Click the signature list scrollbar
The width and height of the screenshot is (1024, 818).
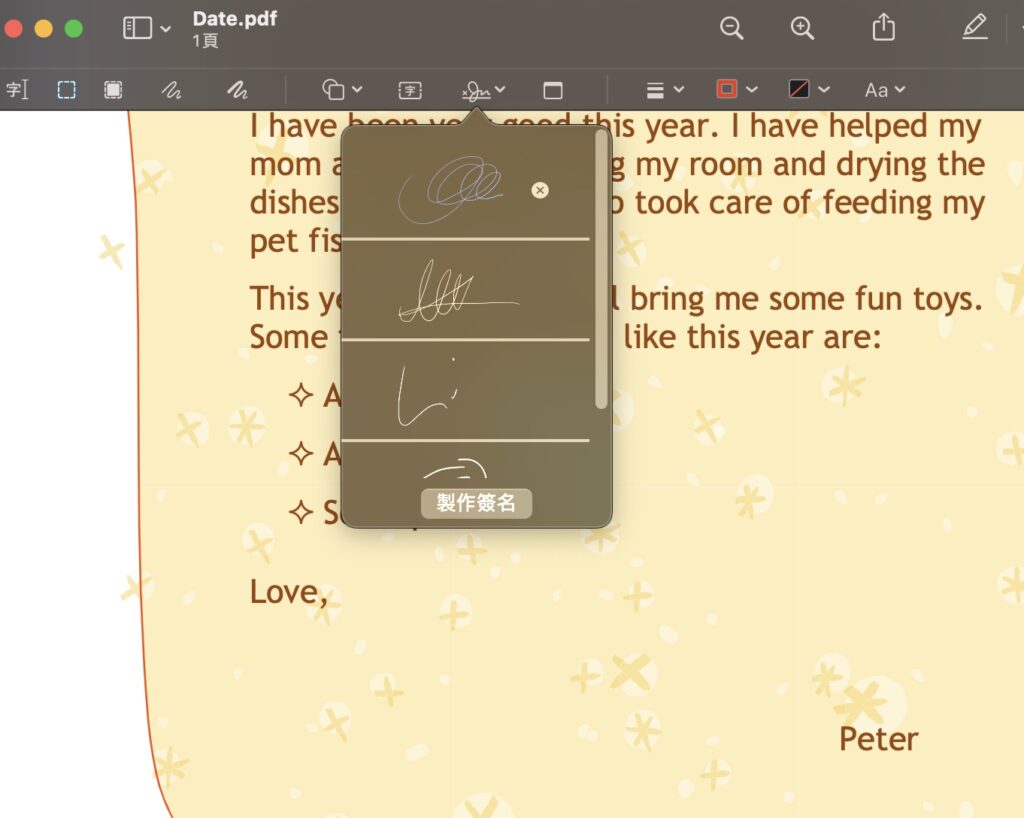[601, 270]
